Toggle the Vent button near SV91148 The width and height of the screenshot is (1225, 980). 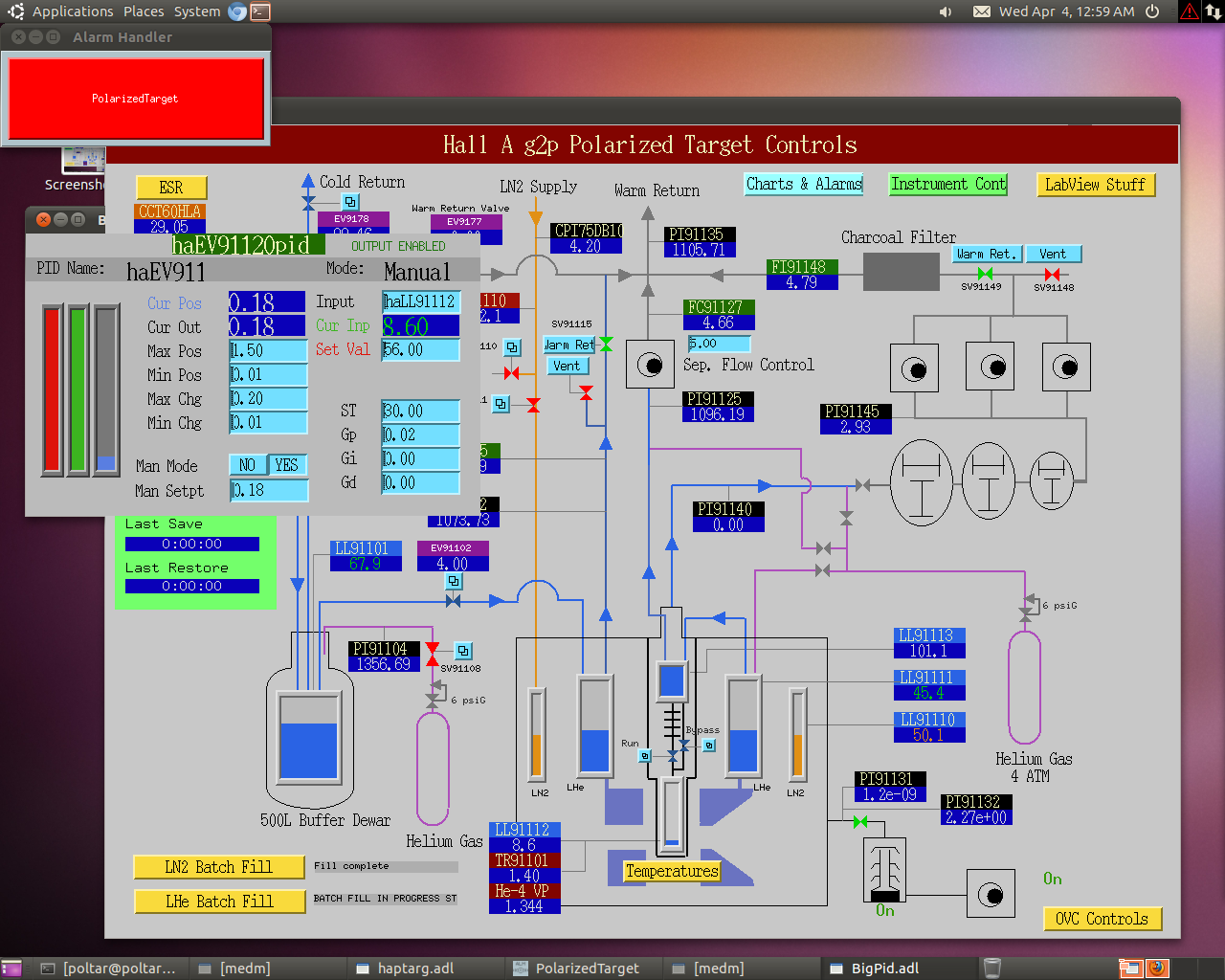click(x=1054, y=254)
